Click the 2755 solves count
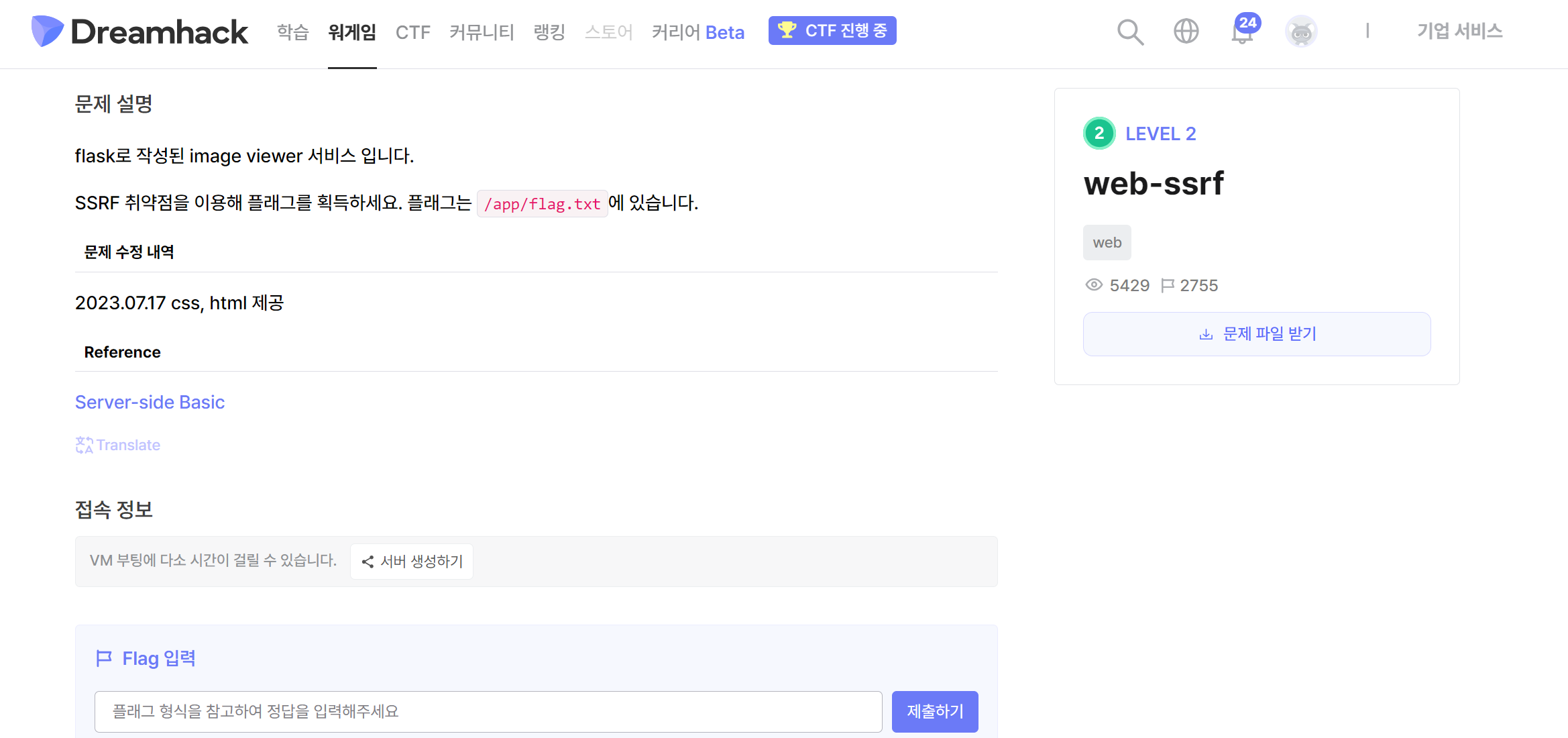Image resolution: width=1568 pixels, height=738 pixels. click(1198, 285)
